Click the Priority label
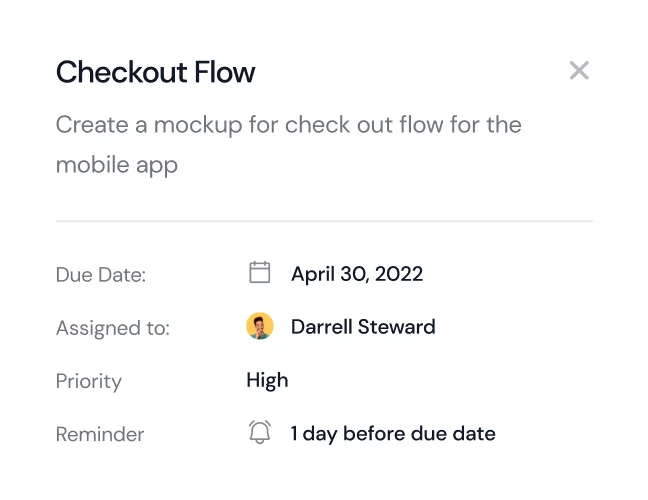 pyautogui.click(x=89, y=381)
